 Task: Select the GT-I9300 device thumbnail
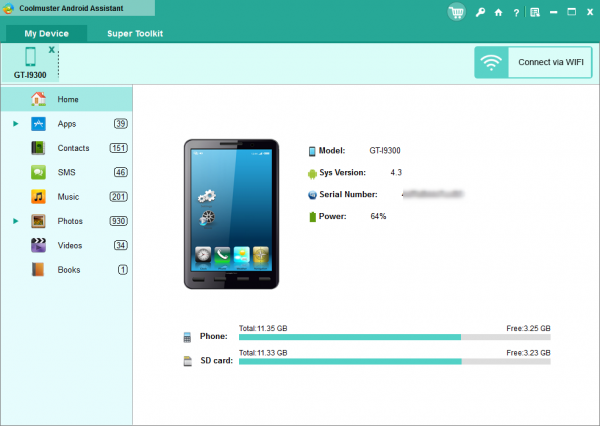(30, 62)
